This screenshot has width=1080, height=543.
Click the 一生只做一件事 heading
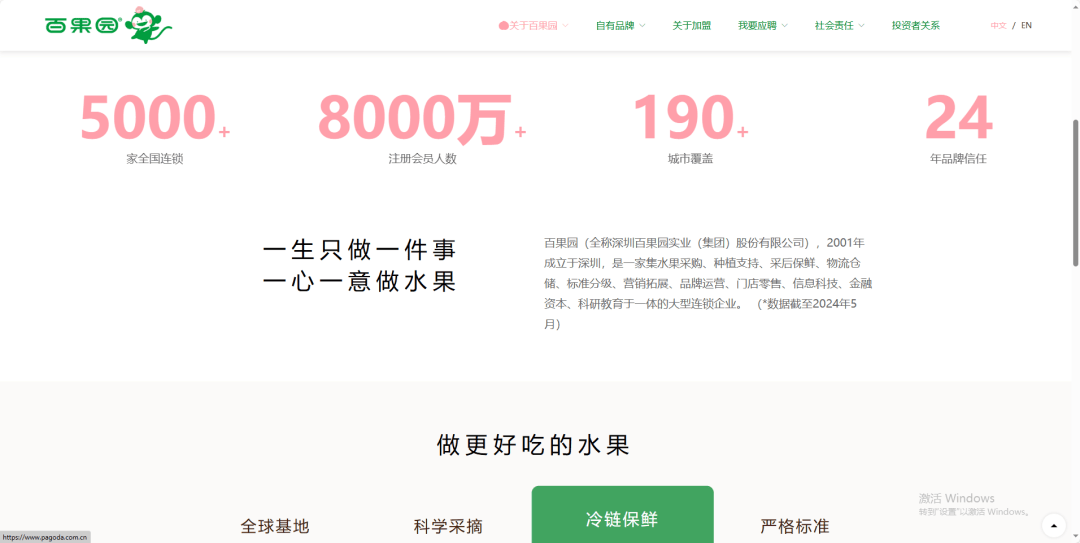pos(360,250)
